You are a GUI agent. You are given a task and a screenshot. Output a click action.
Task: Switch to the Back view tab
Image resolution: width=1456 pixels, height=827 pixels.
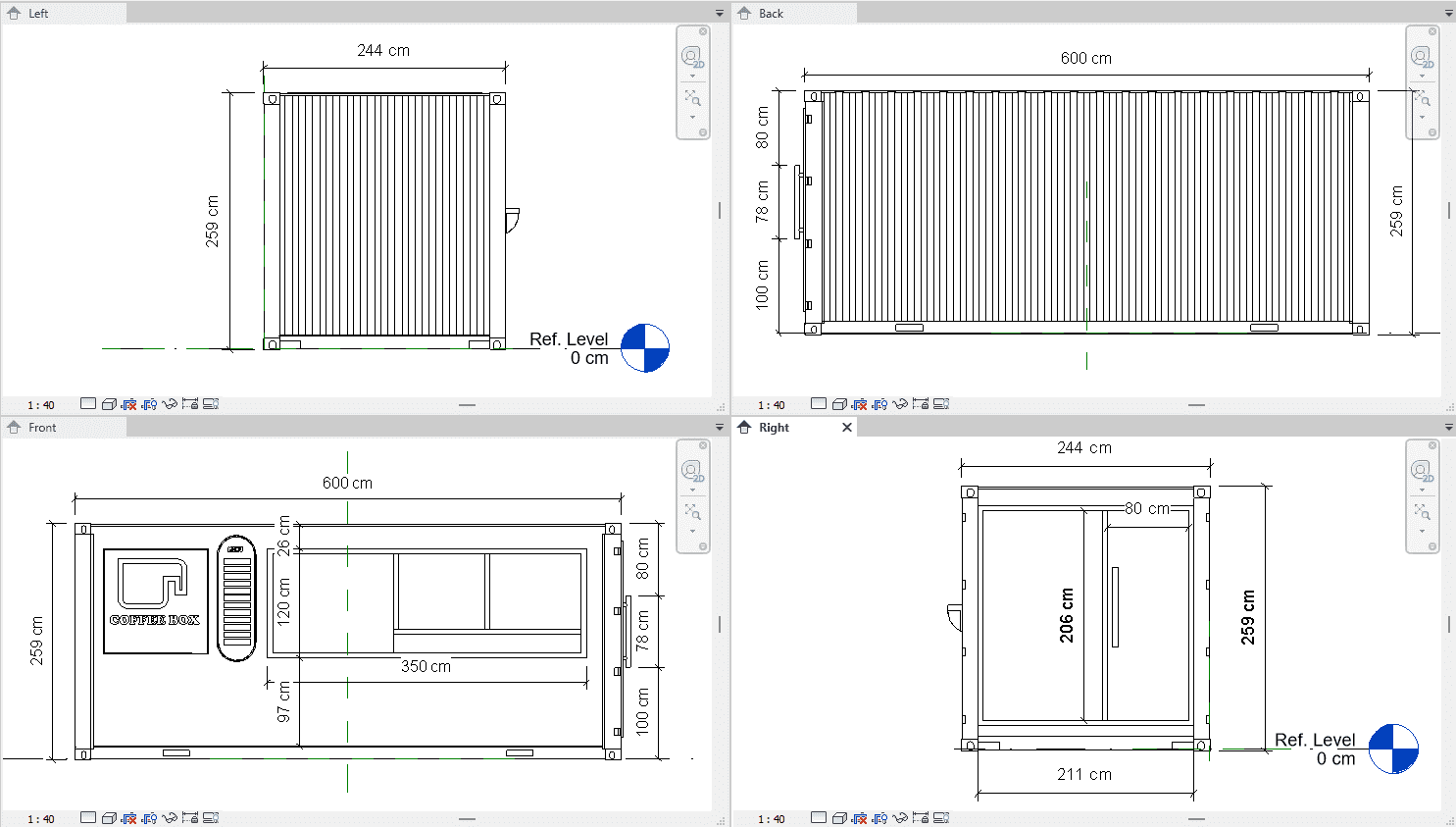tap(771, 14)
